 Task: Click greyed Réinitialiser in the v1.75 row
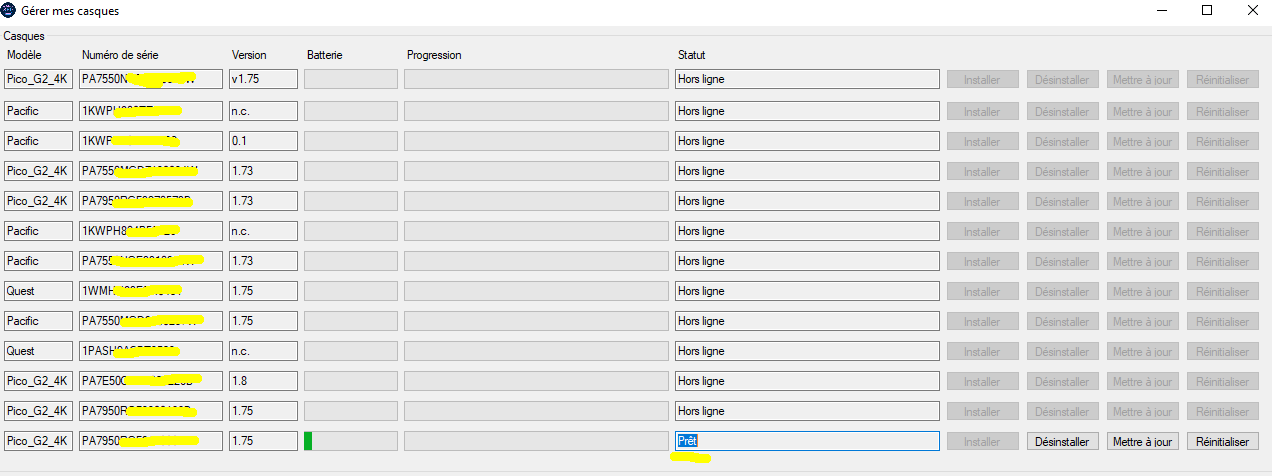(1223, 79)
